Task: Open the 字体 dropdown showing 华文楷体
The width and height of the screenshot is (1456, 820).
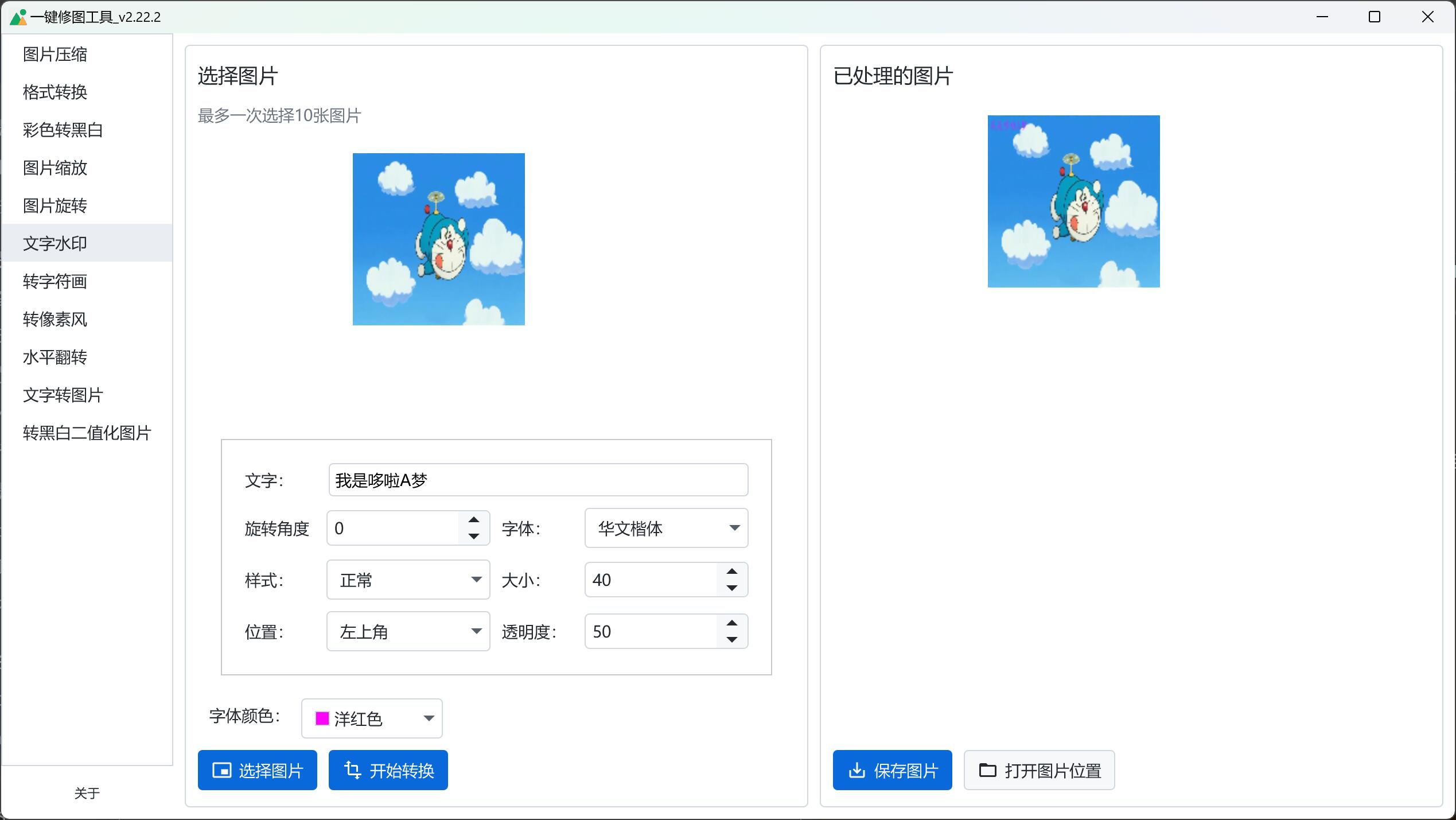Action: (666, 528)
